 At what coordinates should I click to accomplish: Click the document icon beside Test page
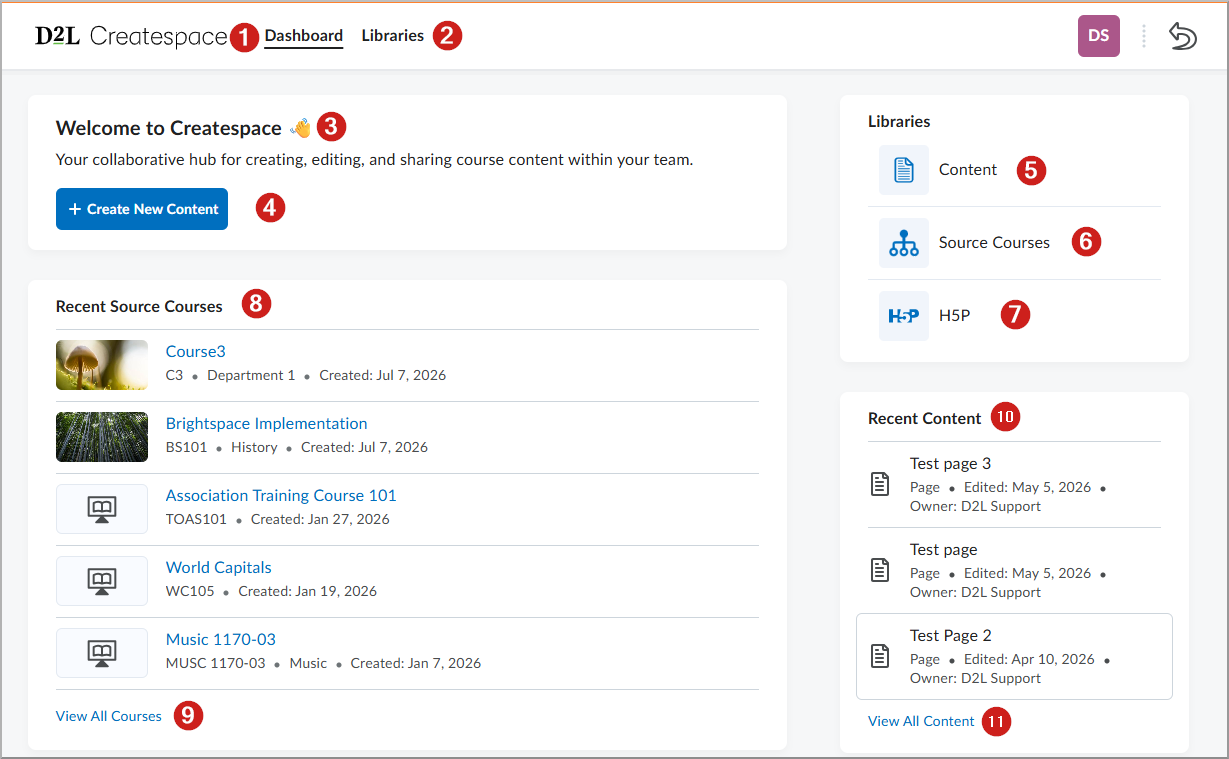pyautogui.click(x=880, y=570)
